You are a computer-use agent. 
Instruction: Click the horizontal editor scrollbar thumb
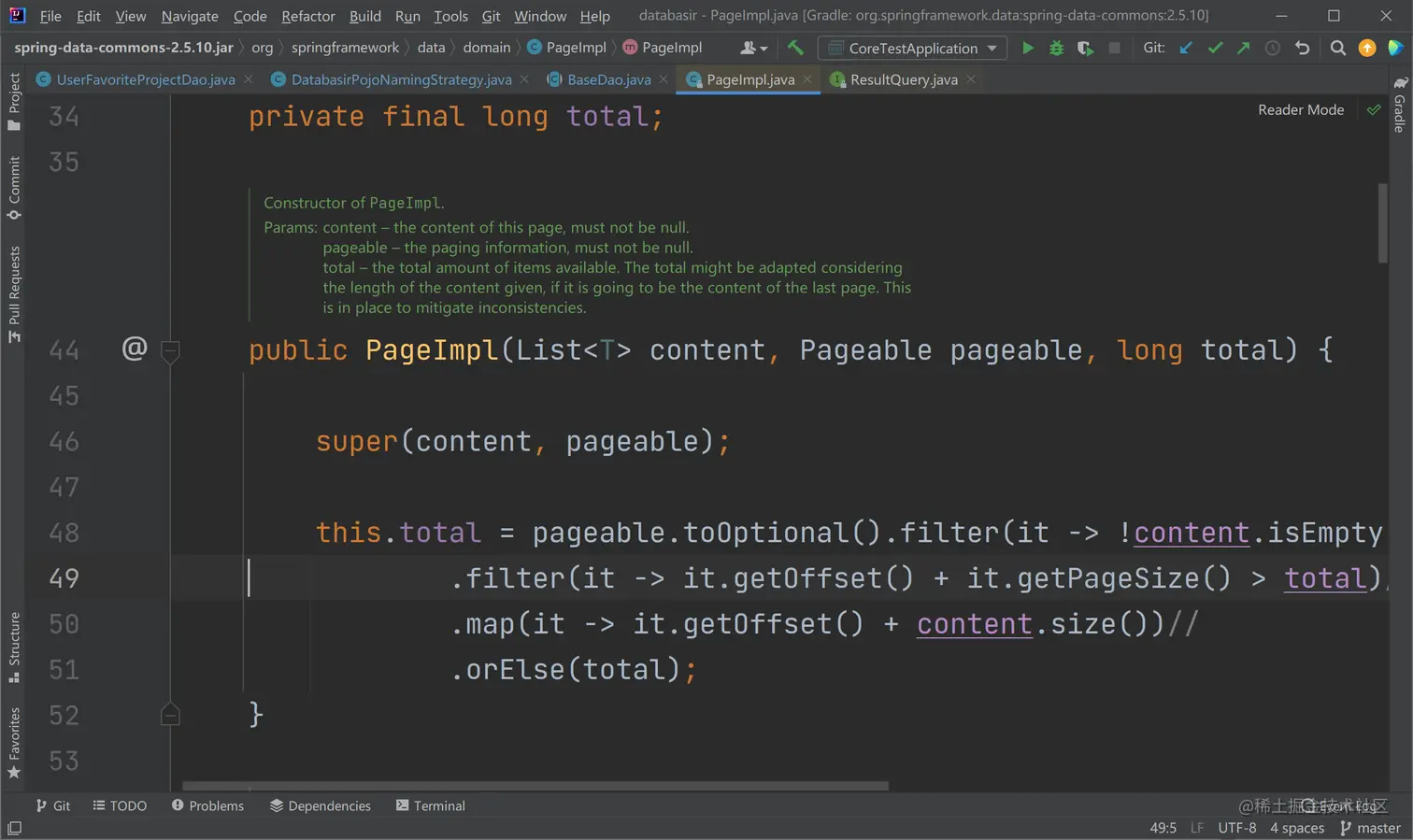point(535,786)
